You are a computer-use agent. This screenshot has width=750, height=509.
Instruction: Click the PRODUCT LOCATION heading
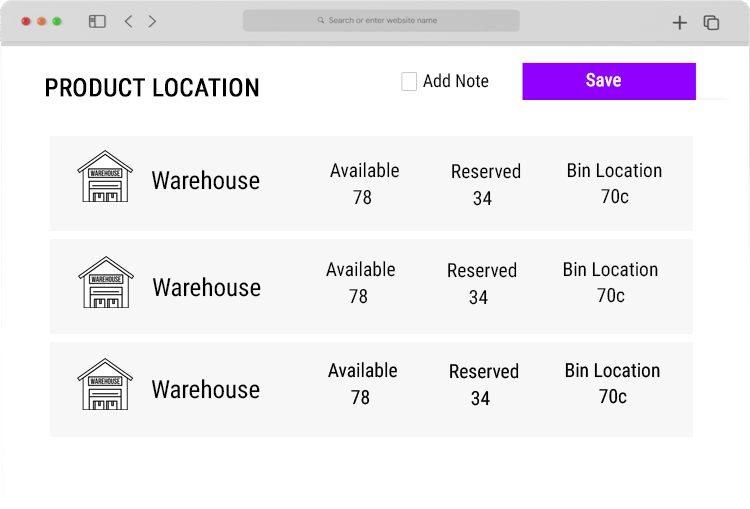[152, 88]
